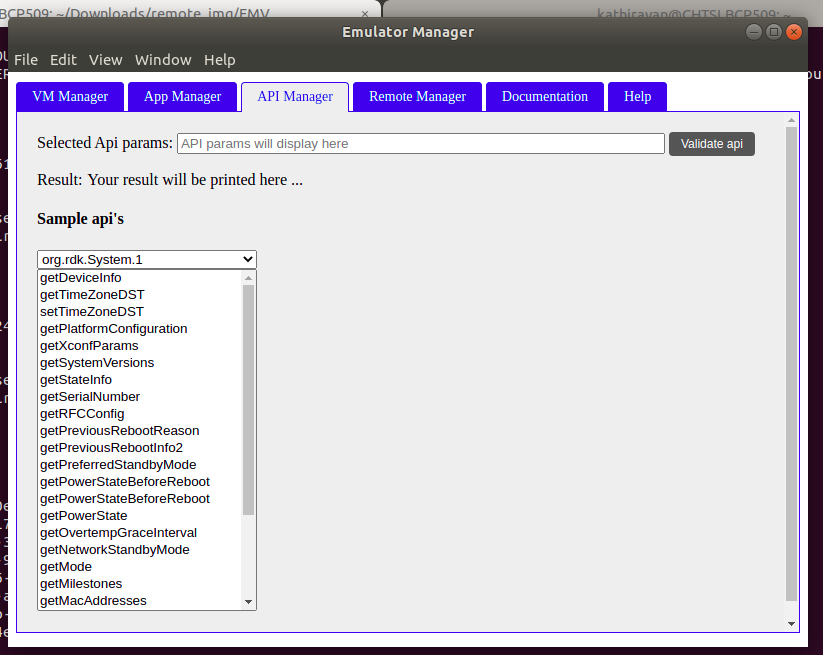The image size is (823, 655).
Task: Open the VM Manager tab
Action: point(70,97)
